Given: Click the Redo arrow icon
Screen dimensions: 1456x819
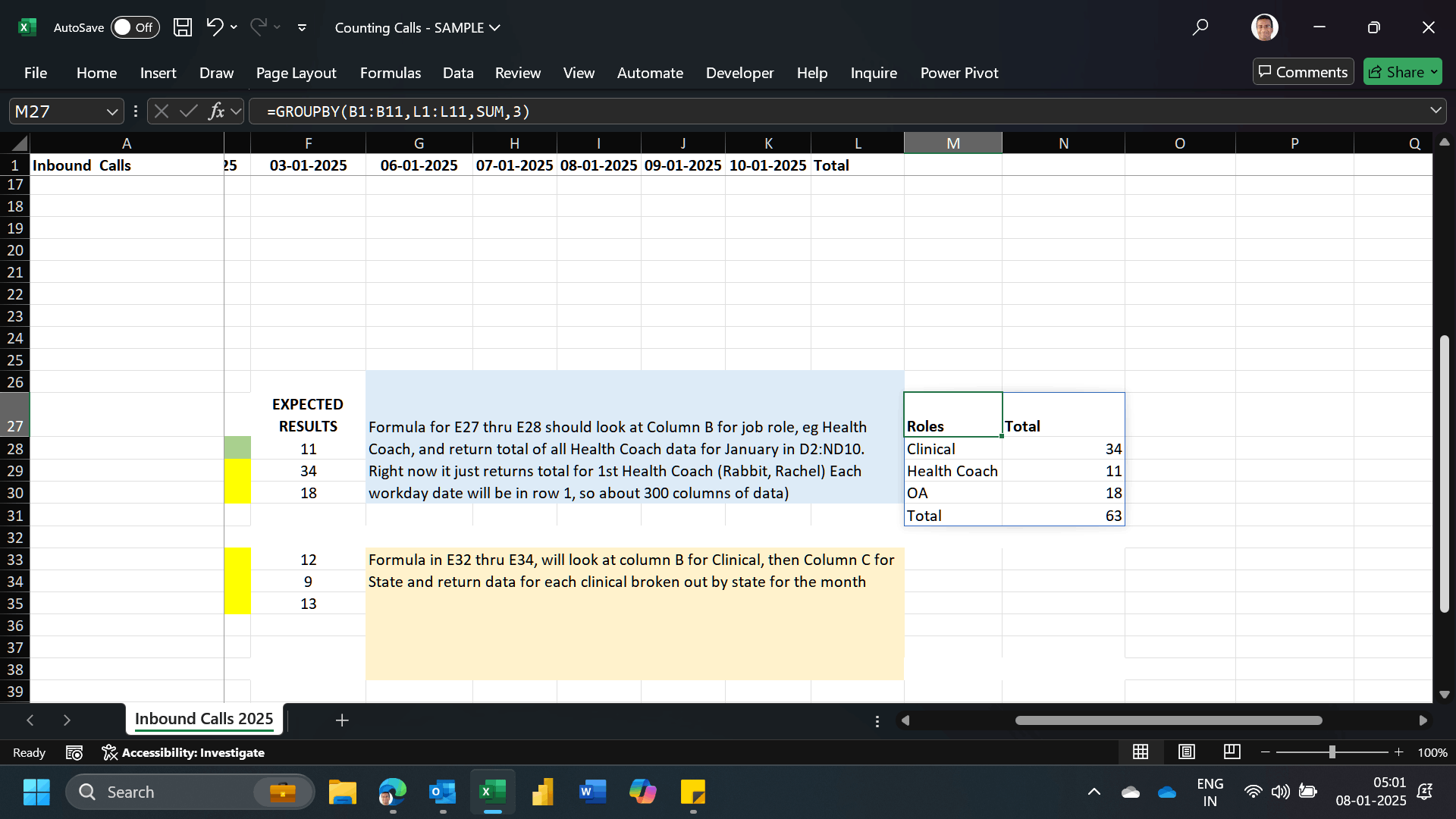Looking at the screenshot, I should (258, 27).
